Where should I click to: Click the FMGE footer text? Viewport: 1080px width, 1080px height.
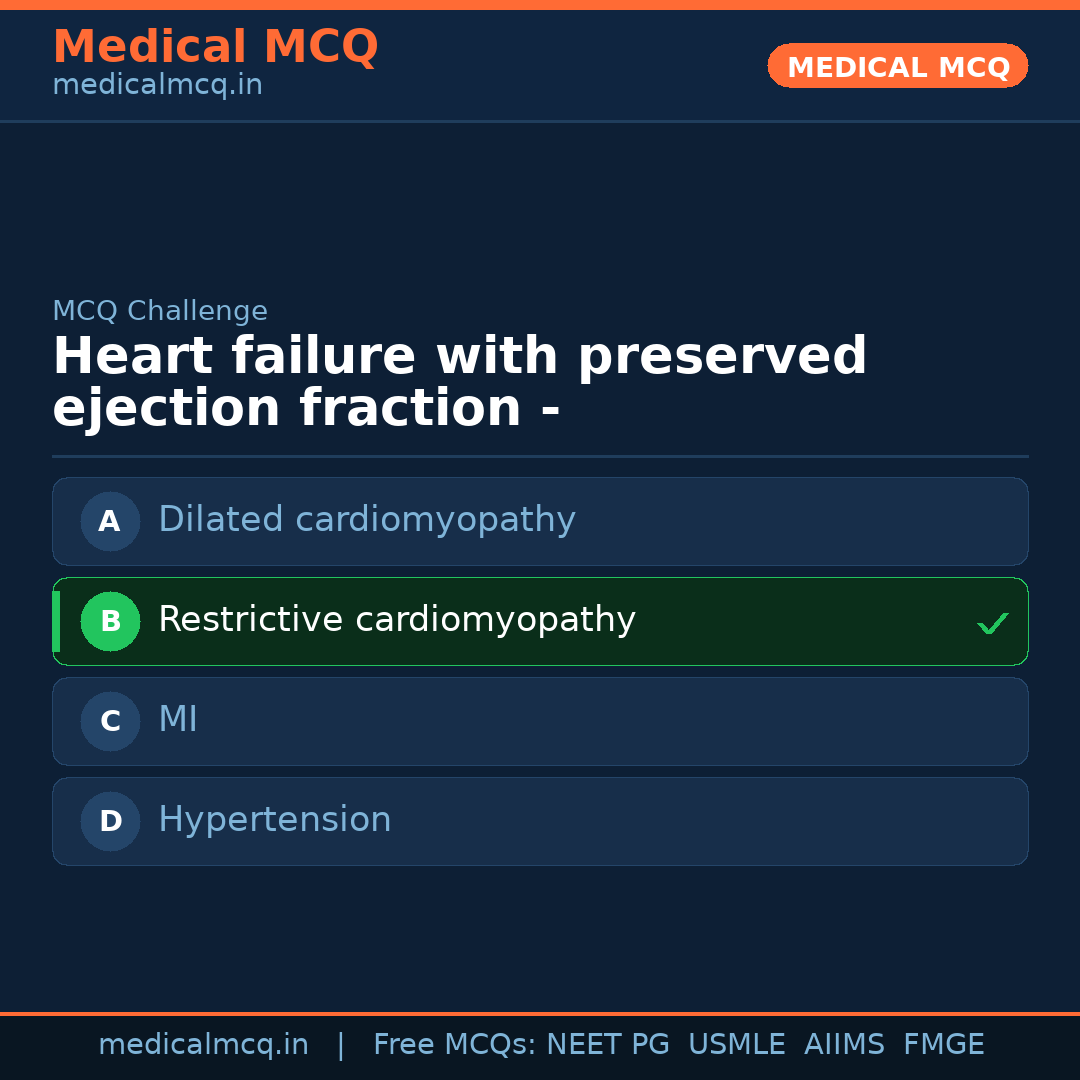pyautogui.click(x=943, y=1044)
